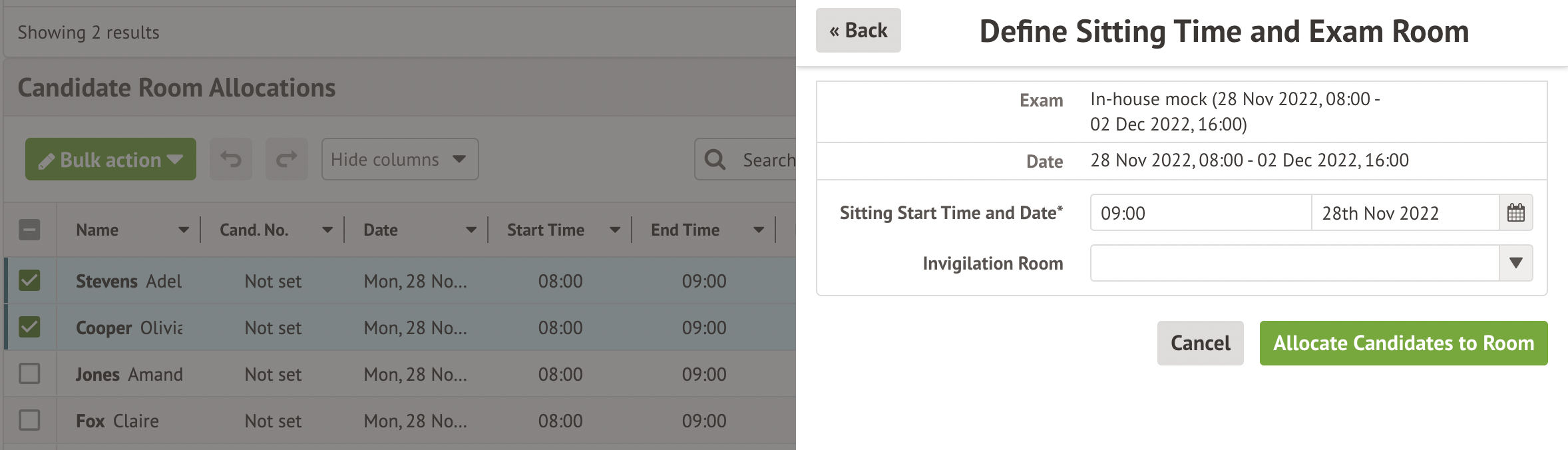Tick the Fox Claire row checkbox

point(29,420)
